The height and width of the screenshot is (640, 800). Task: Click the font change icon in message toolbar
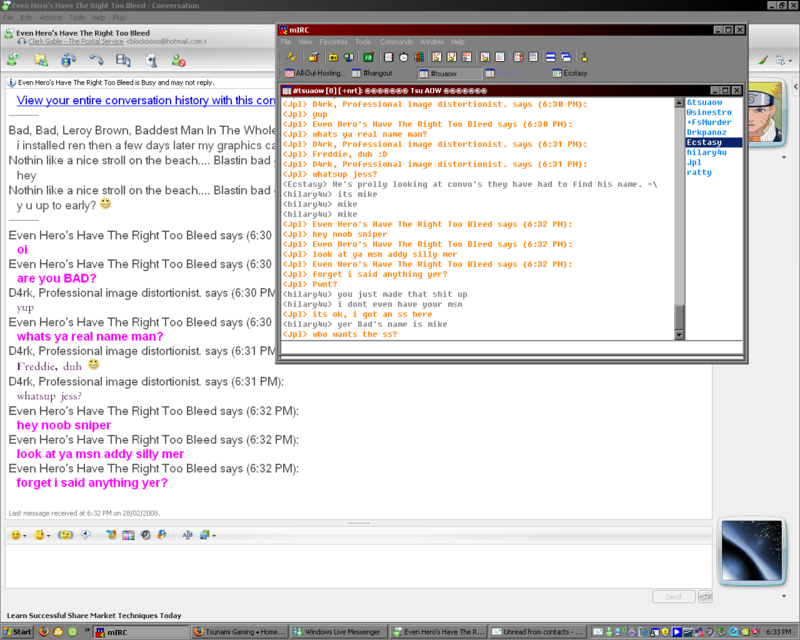tap(187, 535)
